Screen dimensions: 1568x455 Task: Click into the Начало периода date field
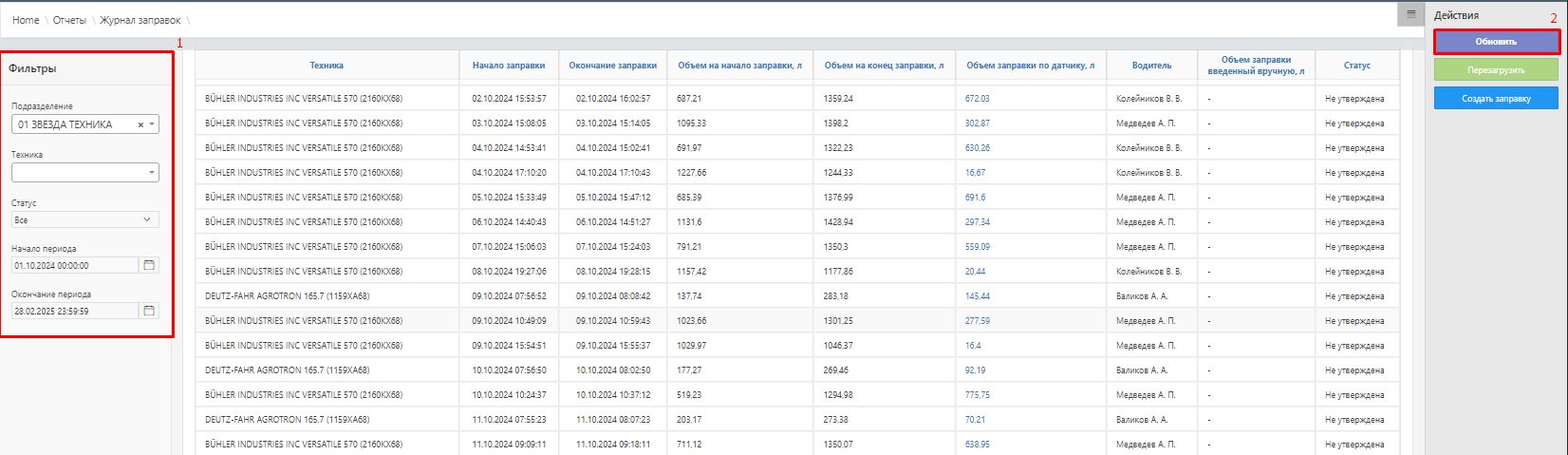click(75, 266)
